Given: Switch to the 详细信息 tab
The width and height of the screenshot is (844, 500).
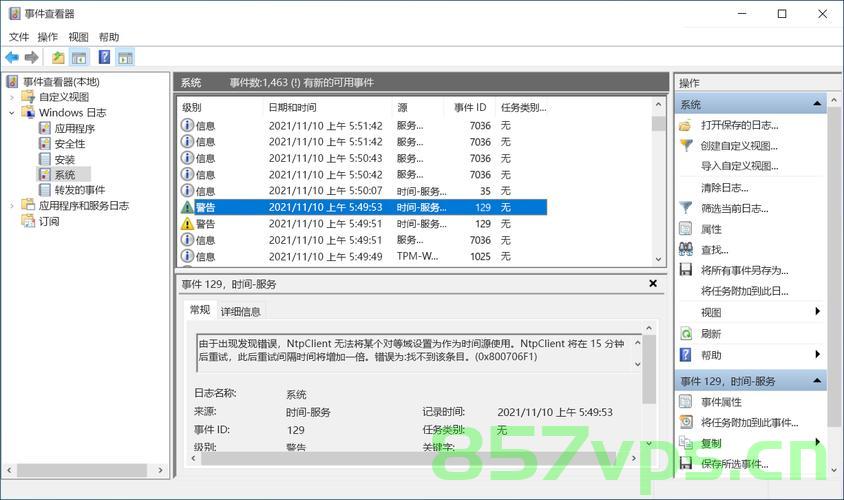Looking at the screenshot, I should 240,311.
